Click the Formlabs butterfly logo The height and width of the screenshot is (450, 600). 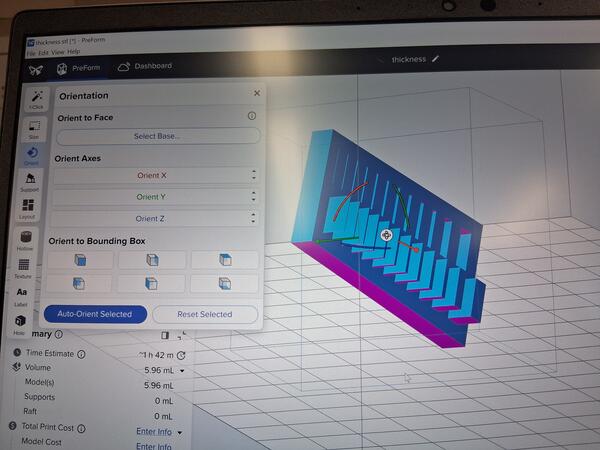(x=36, y=70)
